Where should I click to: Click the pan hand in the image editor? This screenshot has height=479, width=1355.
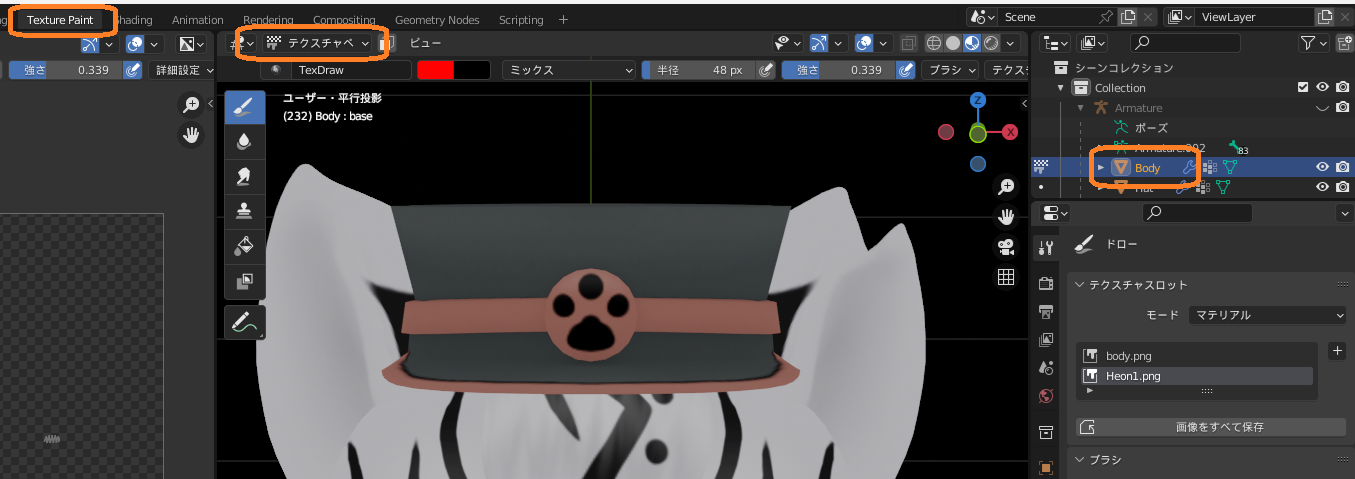coord(191,134)
